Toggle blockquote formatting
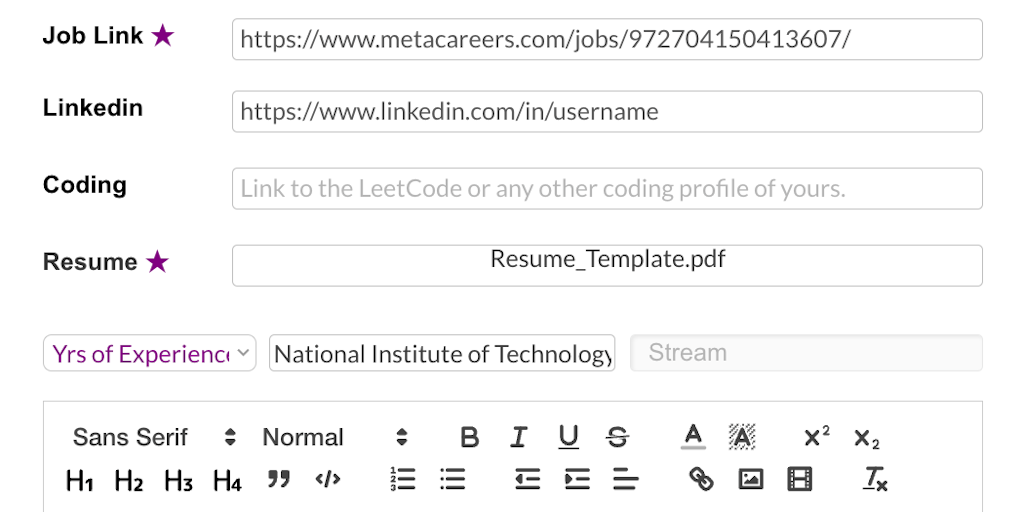This screenshot has height=512, width=1024. coord(278,480)
